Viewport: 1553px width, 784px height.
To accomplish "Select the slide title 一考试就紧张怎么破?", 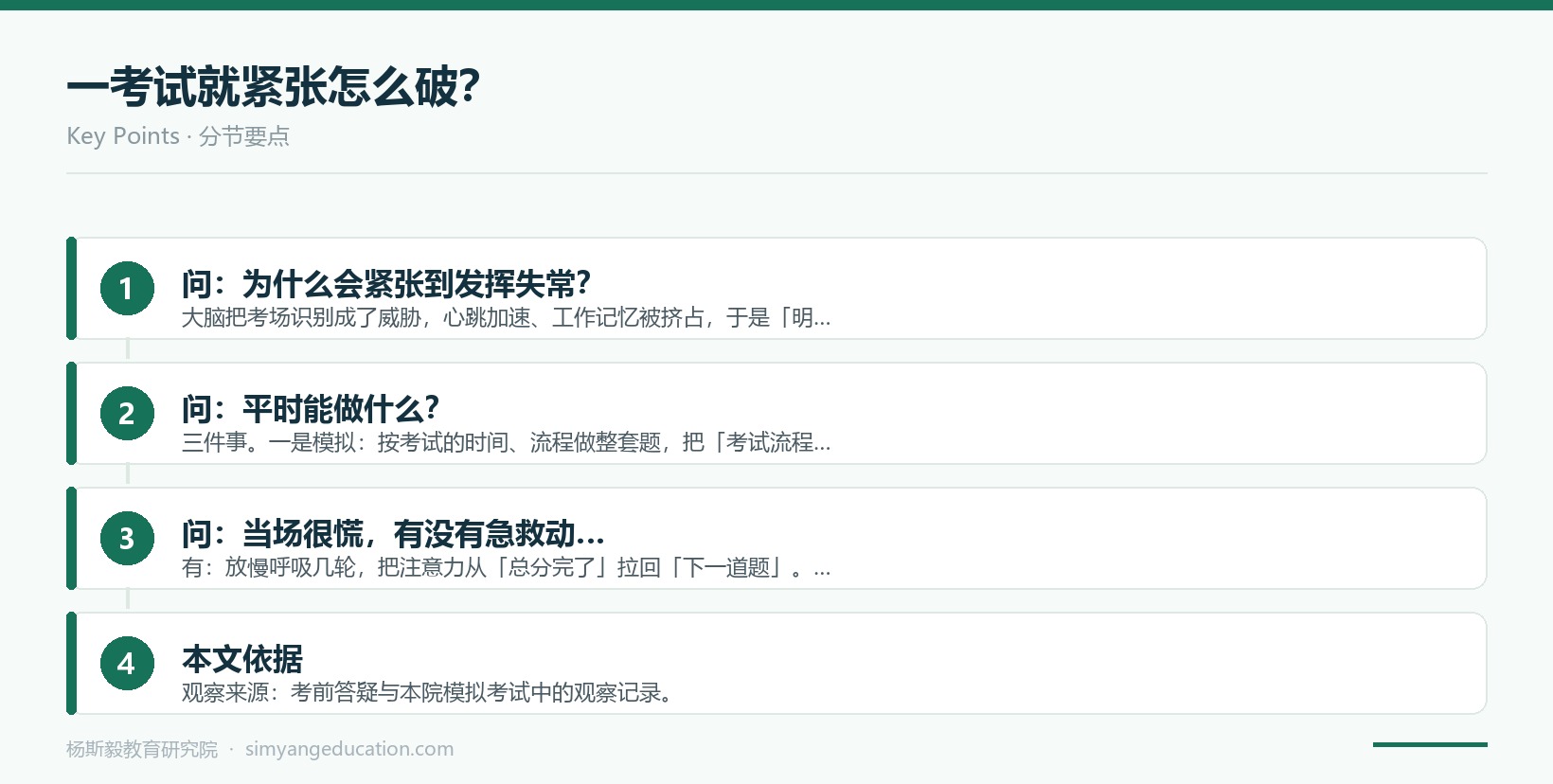I will click(x=274, y=87).
